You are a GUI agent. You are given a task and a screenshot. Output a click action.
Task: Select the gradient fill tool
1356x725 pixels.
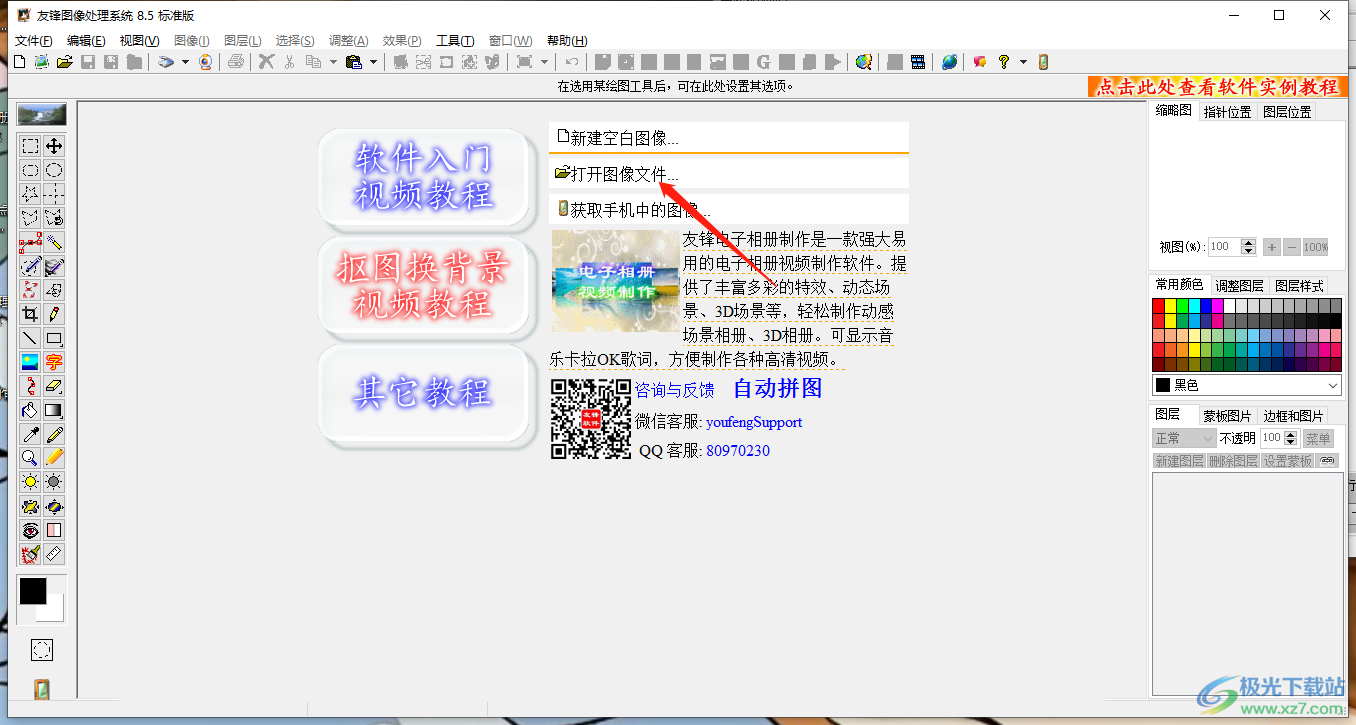pos(55,410)
